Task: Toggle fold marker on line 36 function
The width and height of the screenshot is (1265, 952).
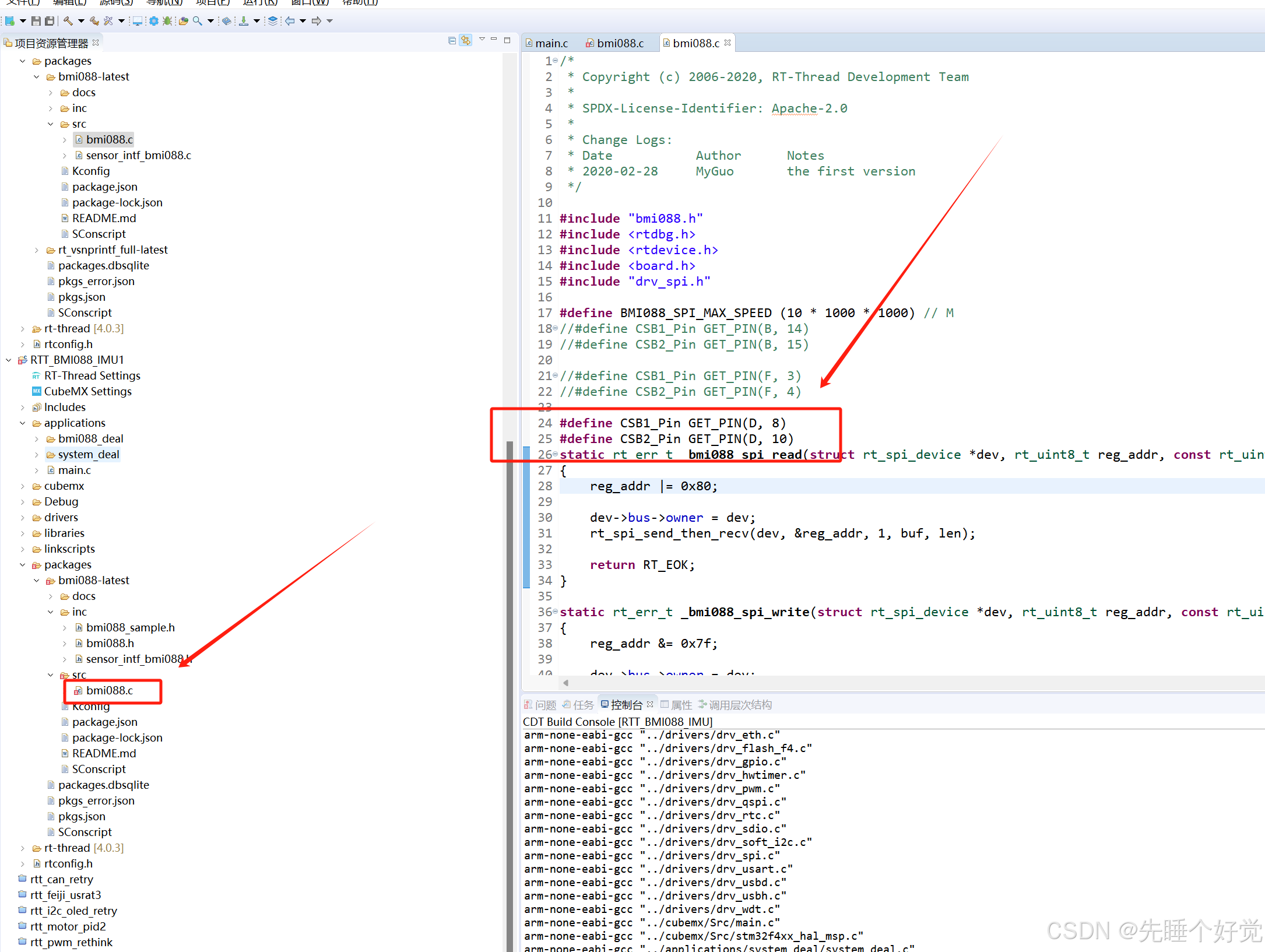Action: coord(556,612)
